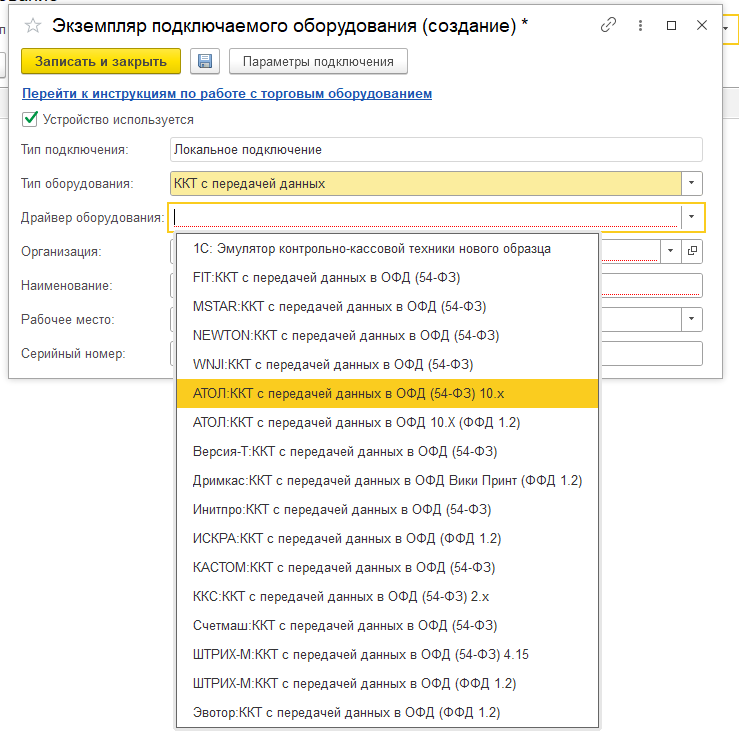This screenshot has height=753, width=739.
Task: Open Параметры подключения button
Action: [318, 61]
